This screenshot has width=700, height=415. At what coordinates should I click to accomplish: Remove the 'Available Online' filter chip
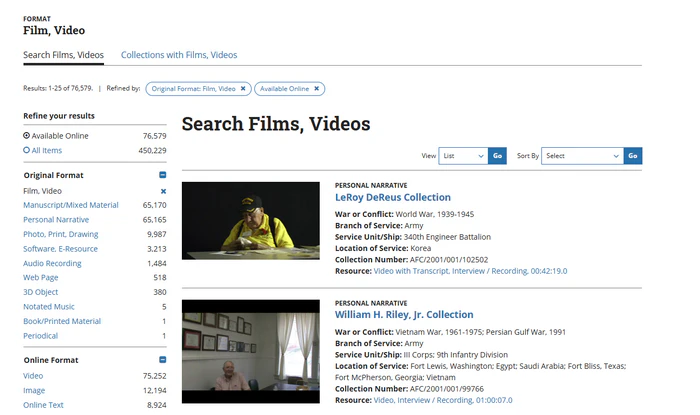click(317, 89)
